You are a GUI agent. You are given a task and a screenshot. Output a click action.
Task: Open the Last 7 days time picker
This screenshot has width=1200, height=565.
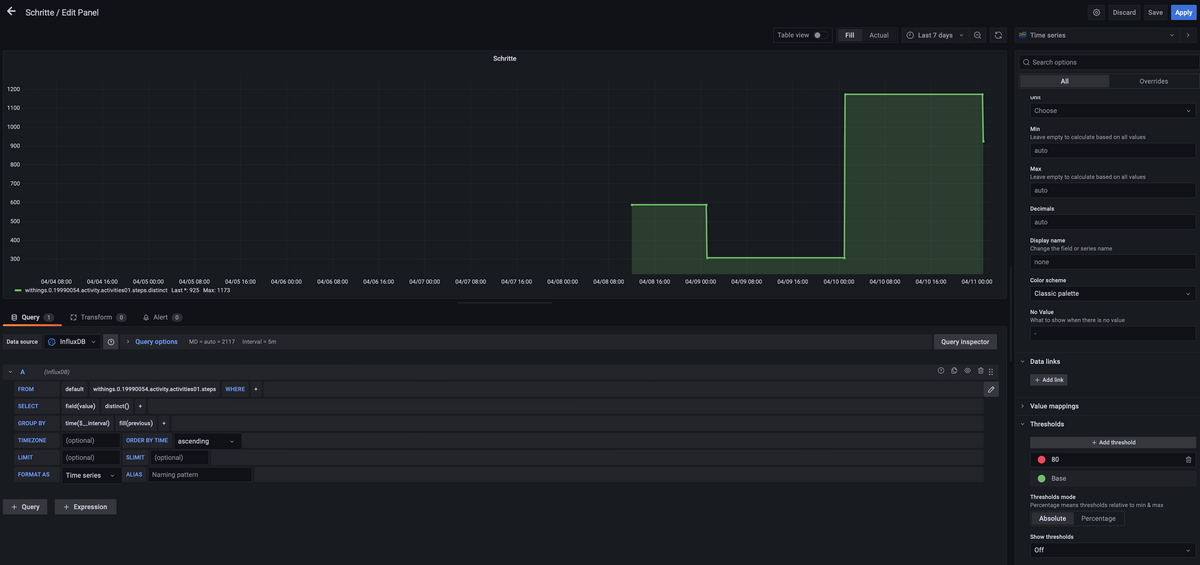pyautogui.click(x=935, y=35)
